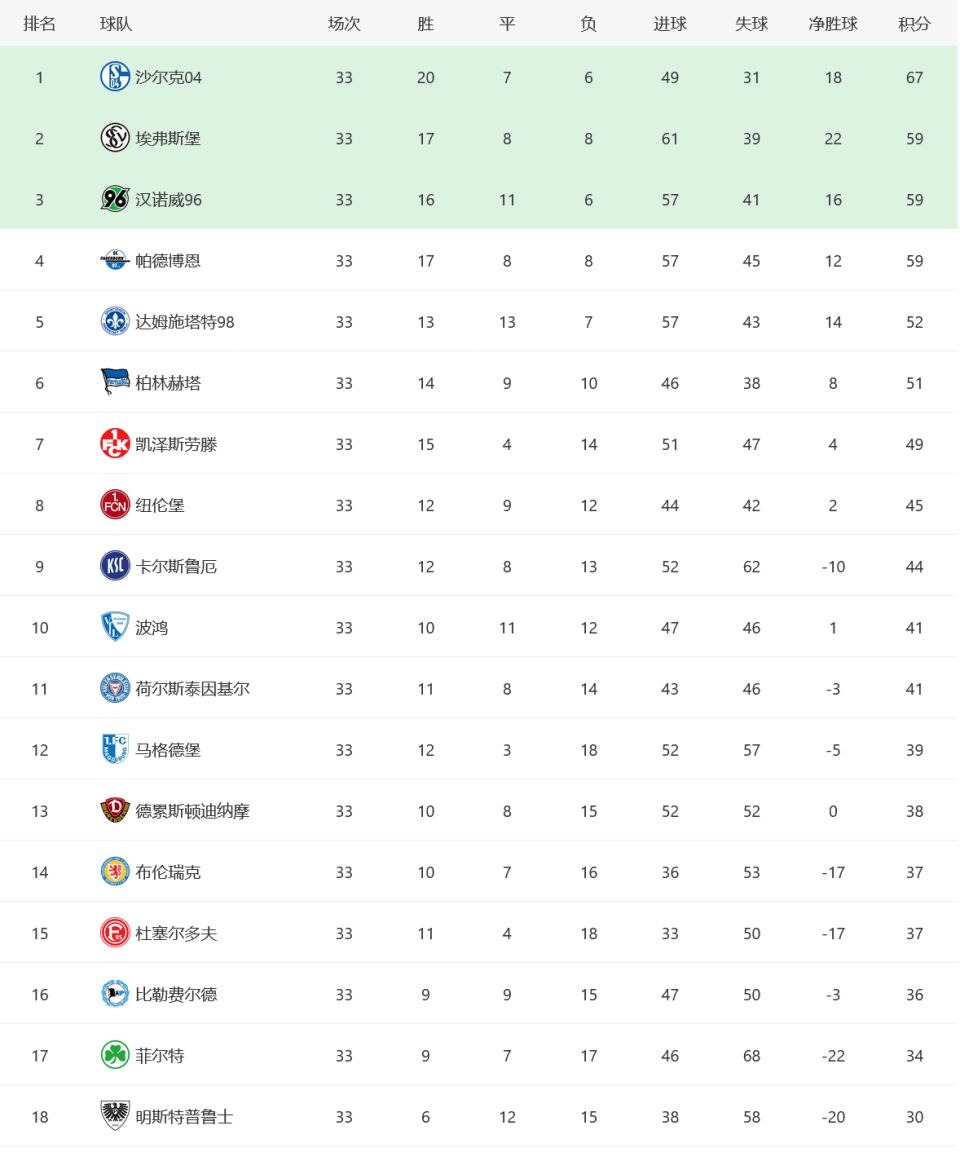The height and width of the screenshot is (1152, 960).
Task: Select the 马格德堡 team name
Action: pyautogui.click(x=167, y=750)
